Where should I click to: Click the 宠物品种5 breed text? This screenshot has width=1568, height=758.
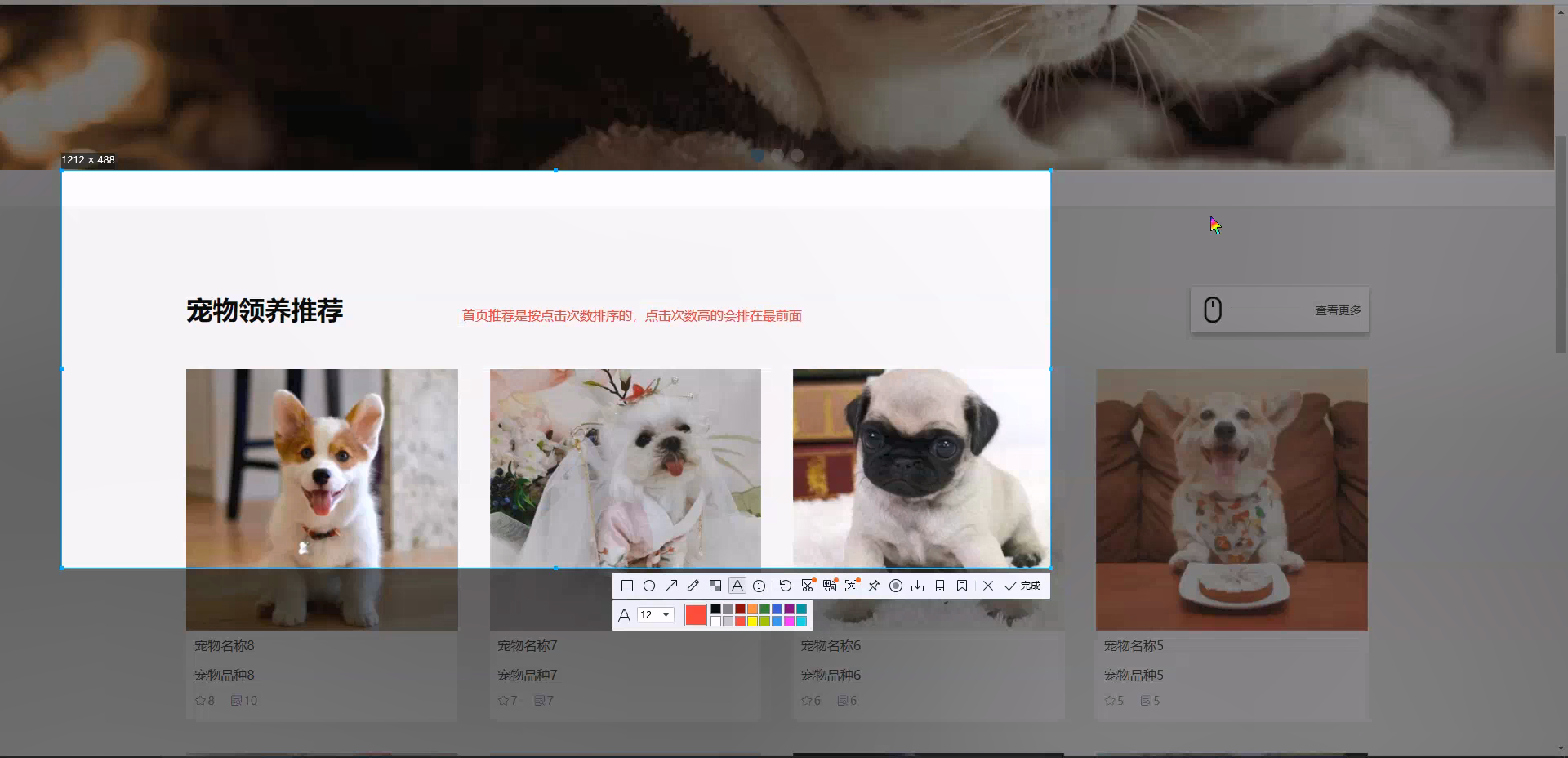click(x=1134, y=675)
